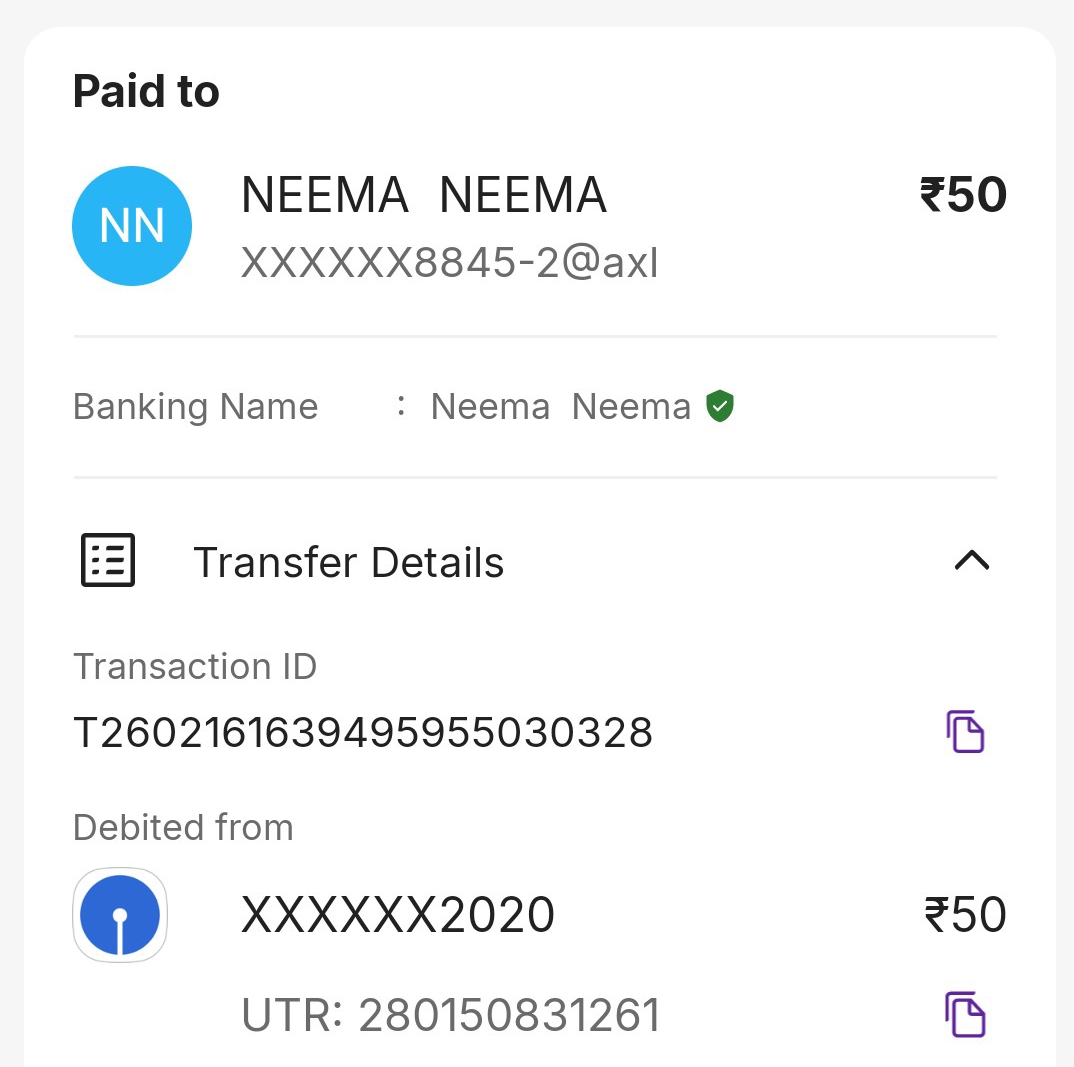The width and height of the screenshot is (1074, 1067).
Task: Tap the transaction ID number text
Action: pos(363,733)
